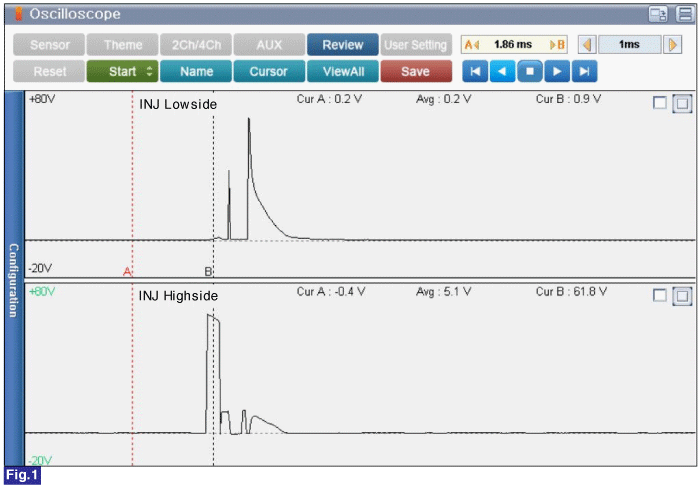The height and width of the screenshot is (487, 700).
Task: Click the 1.86 ms cursor time readout
Action: 513,45
